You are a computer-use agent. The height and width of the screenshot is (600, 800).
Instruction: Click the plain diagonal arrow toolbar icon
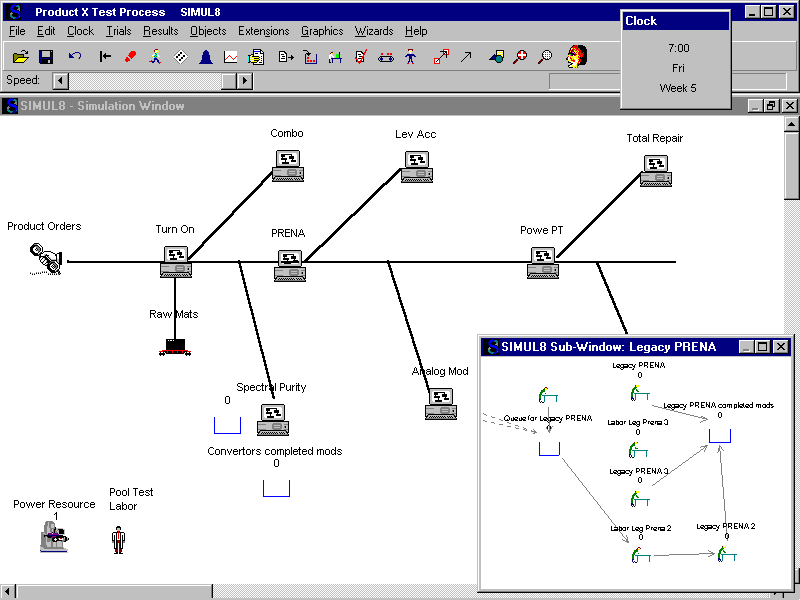[x=466, y=56]
